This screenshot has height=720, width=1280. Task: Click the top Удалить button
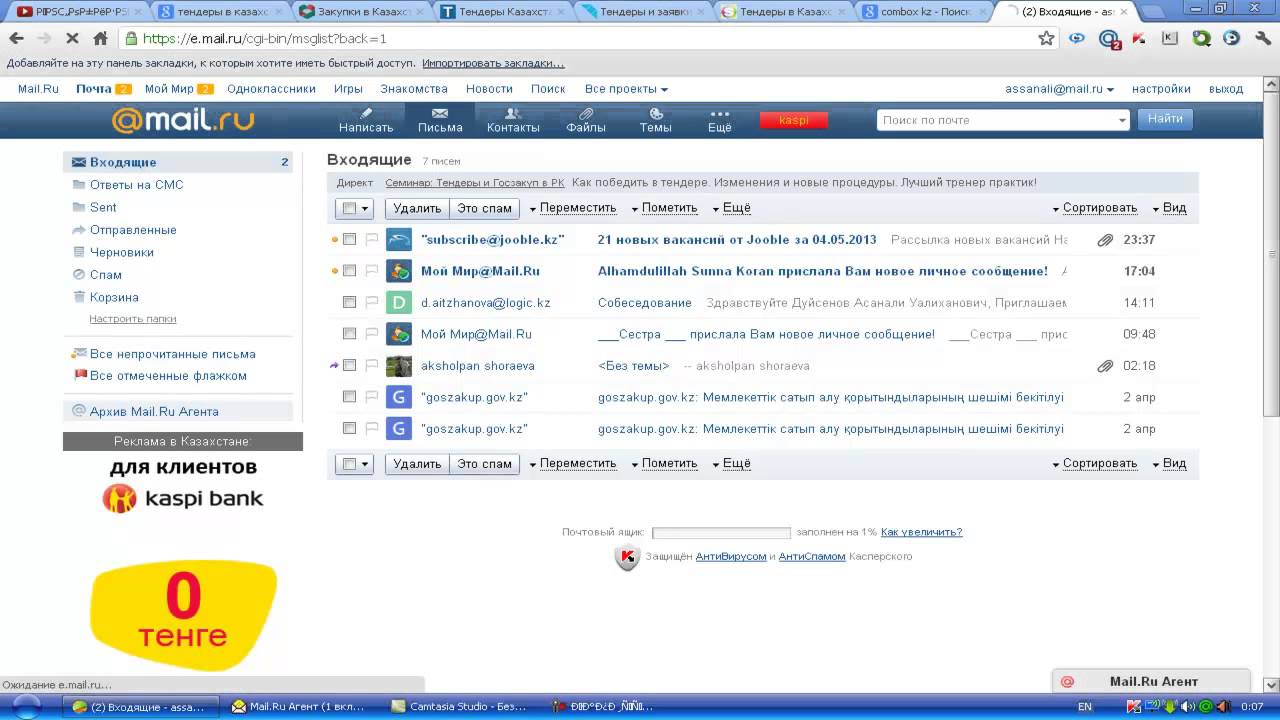tap(417, 208)
